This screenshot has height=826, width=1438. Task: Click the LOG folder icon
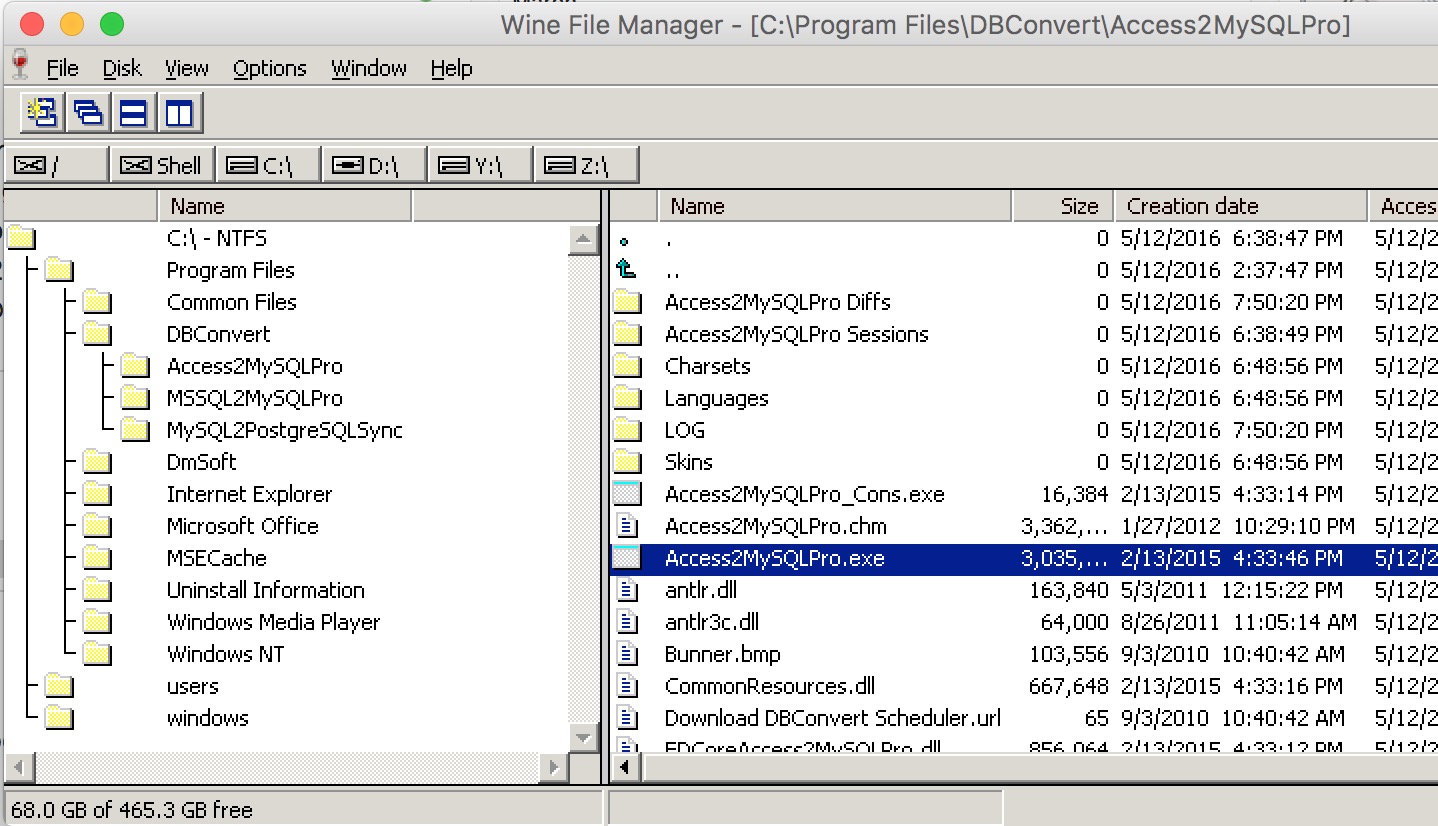[627, 430]
